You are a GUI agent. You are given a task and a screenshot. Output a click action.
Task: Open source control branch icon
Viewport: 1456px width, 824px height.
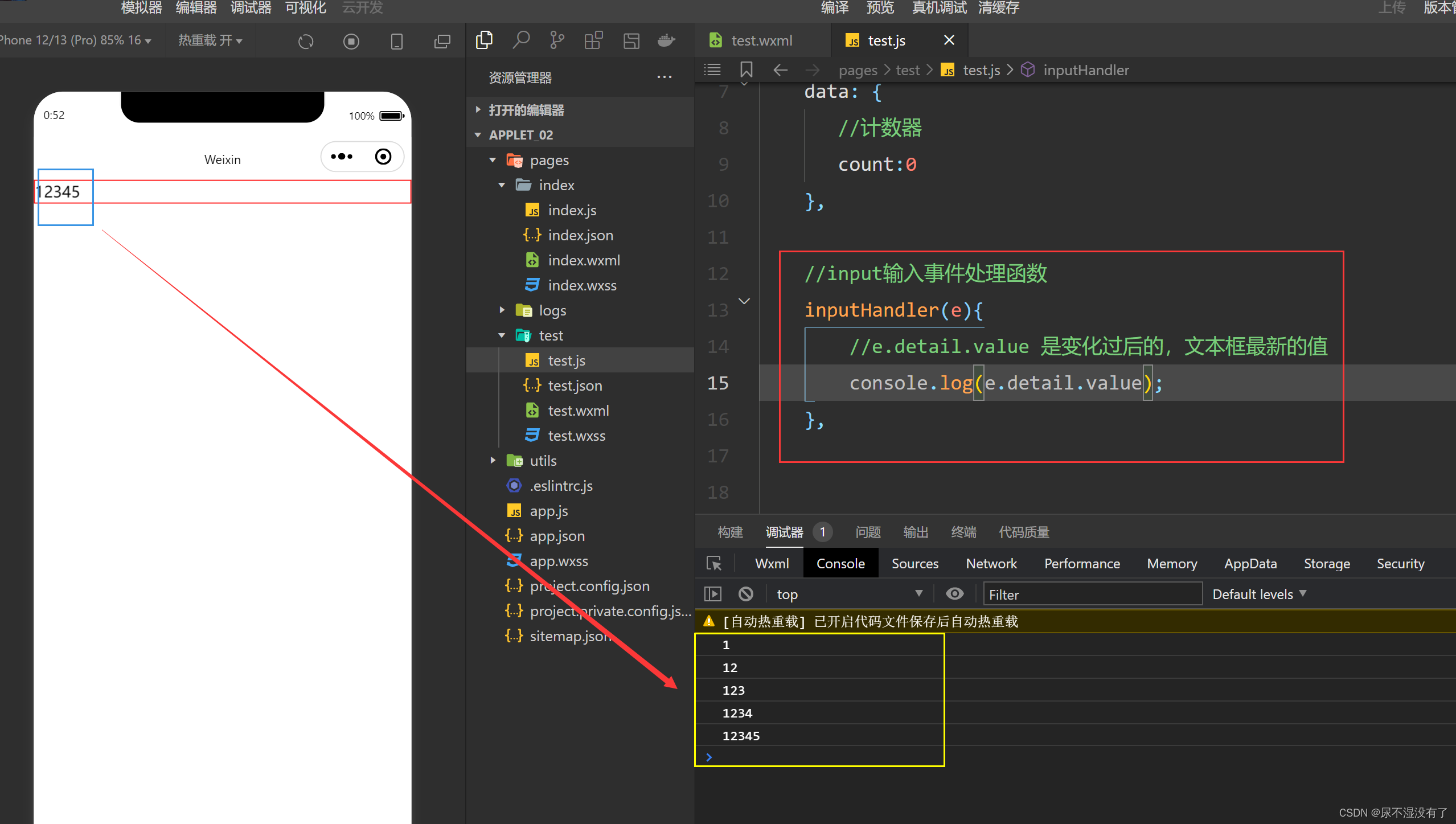tap(557, 40)
